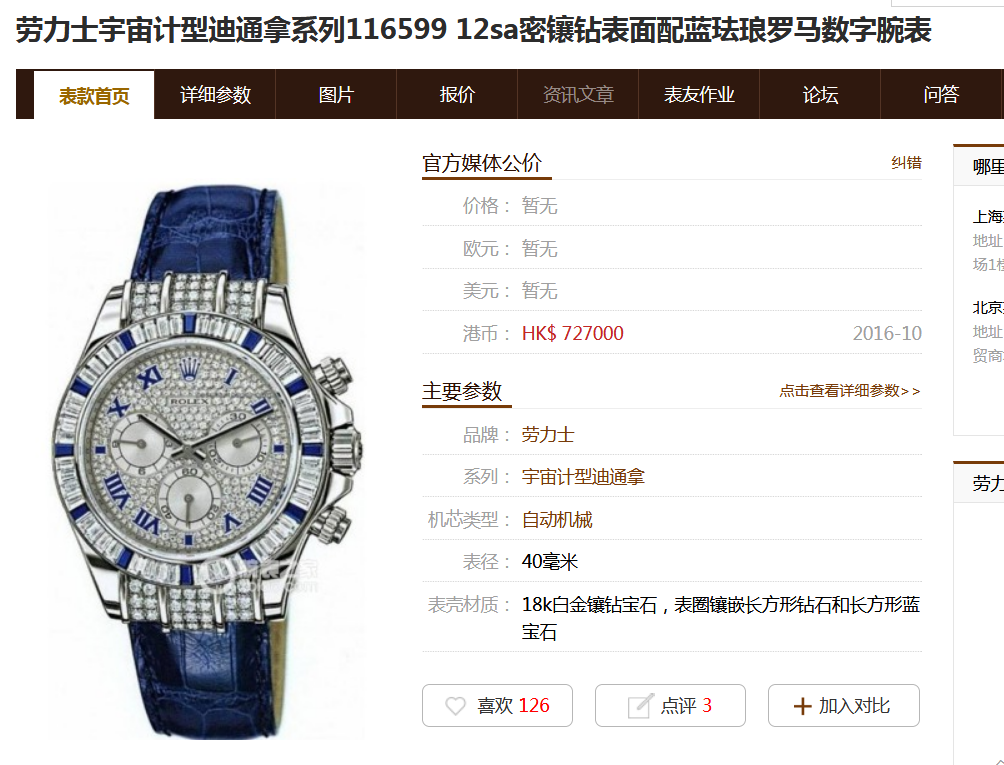Click the 纠错 correction link
This screenshot has width=1004, height=765.
click(x=907, y=163)
